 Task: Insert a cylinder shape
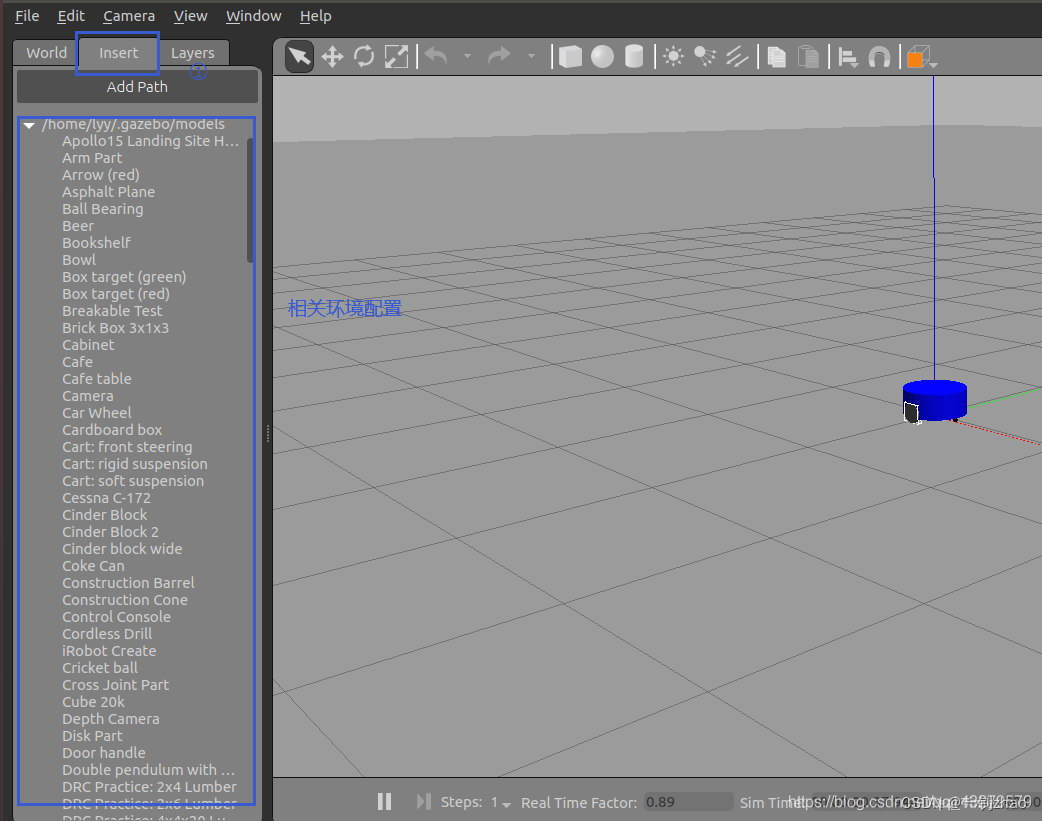tap(634, 57)
